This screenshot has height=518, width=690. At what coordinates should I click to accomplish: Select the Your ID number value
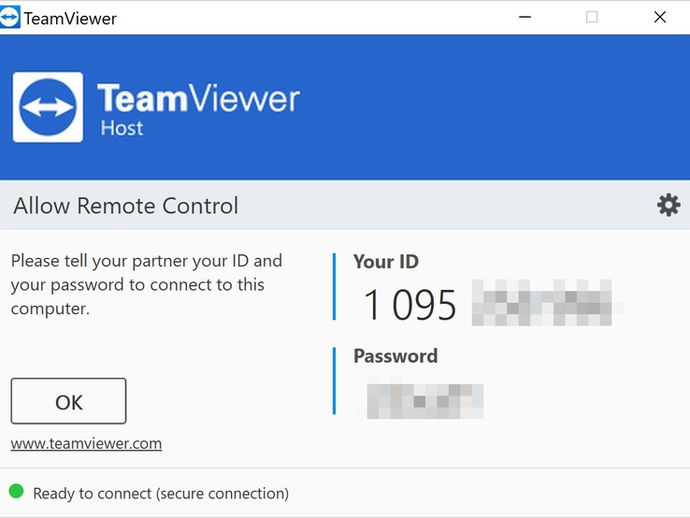[x=487, y=304]
